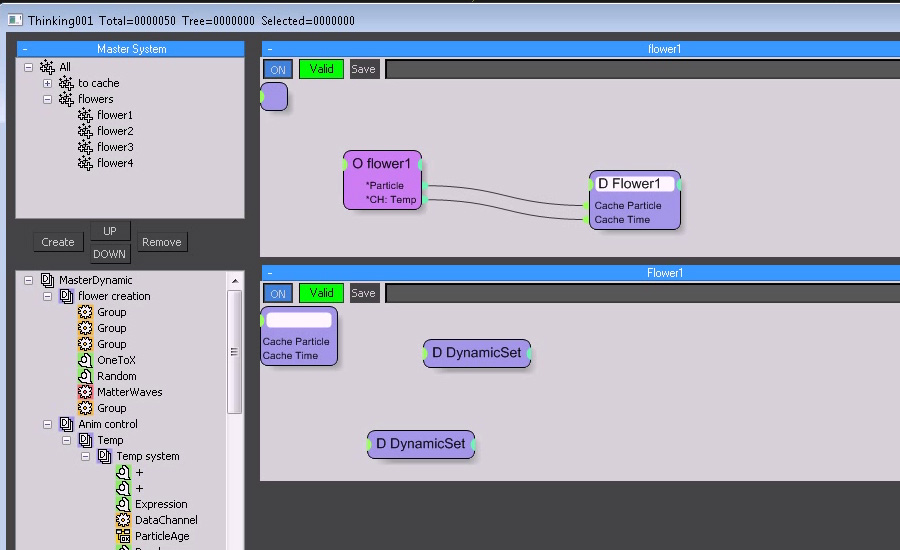Click the 'Temp system' dynamic set icon
This screenshot has width=900, height=550.
[104, 456]
